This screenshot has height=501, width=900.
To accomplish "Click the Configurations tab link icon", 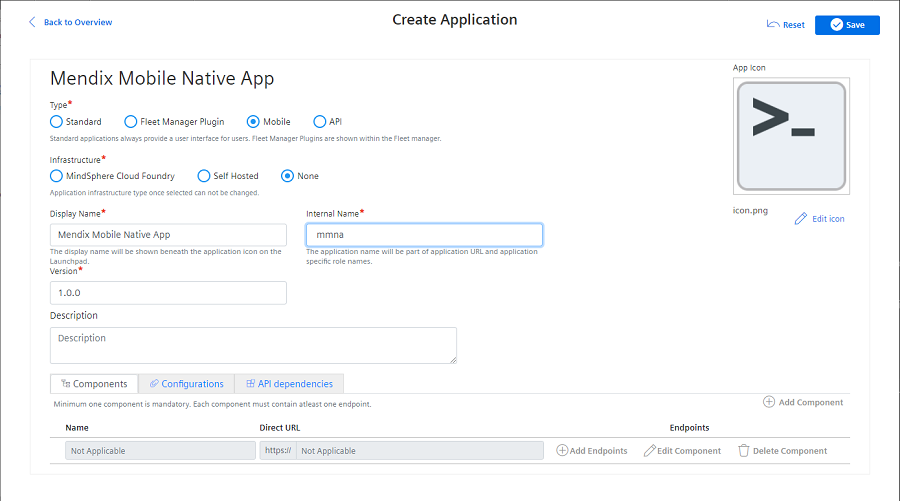I will 154,383.
